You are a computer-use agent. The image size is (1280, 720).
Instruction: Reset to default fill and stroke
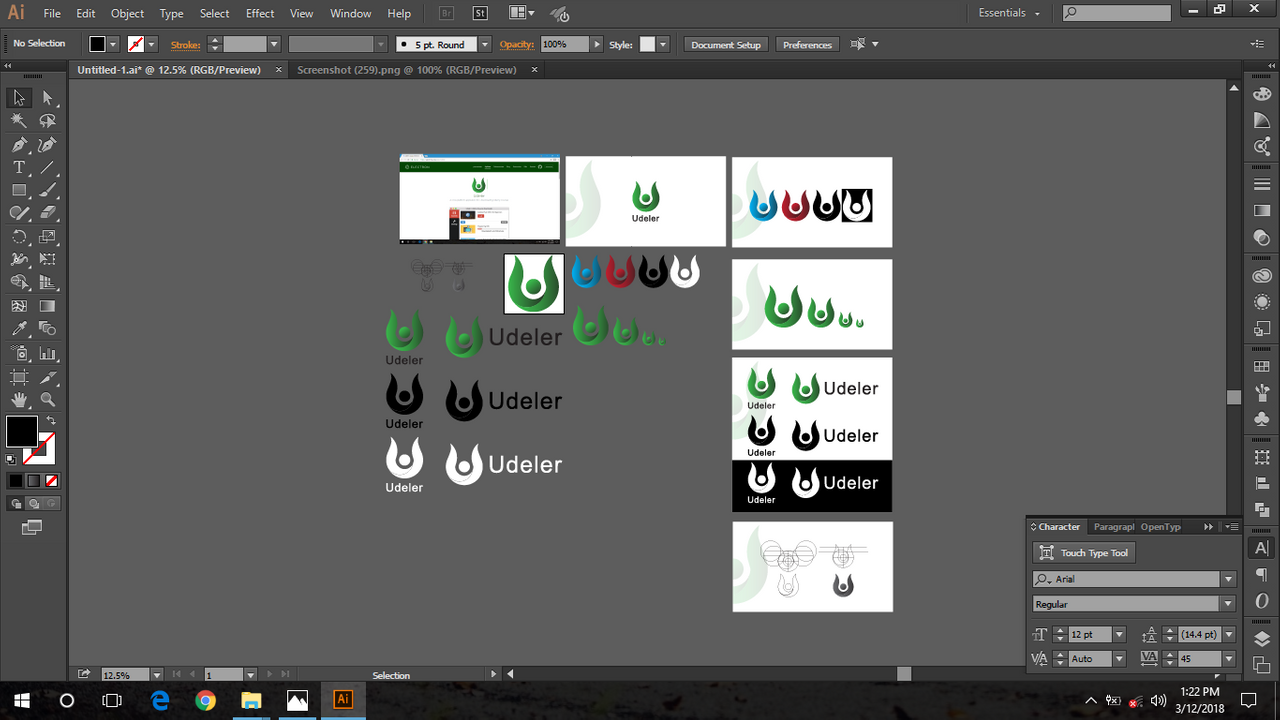tap(11, 460)
